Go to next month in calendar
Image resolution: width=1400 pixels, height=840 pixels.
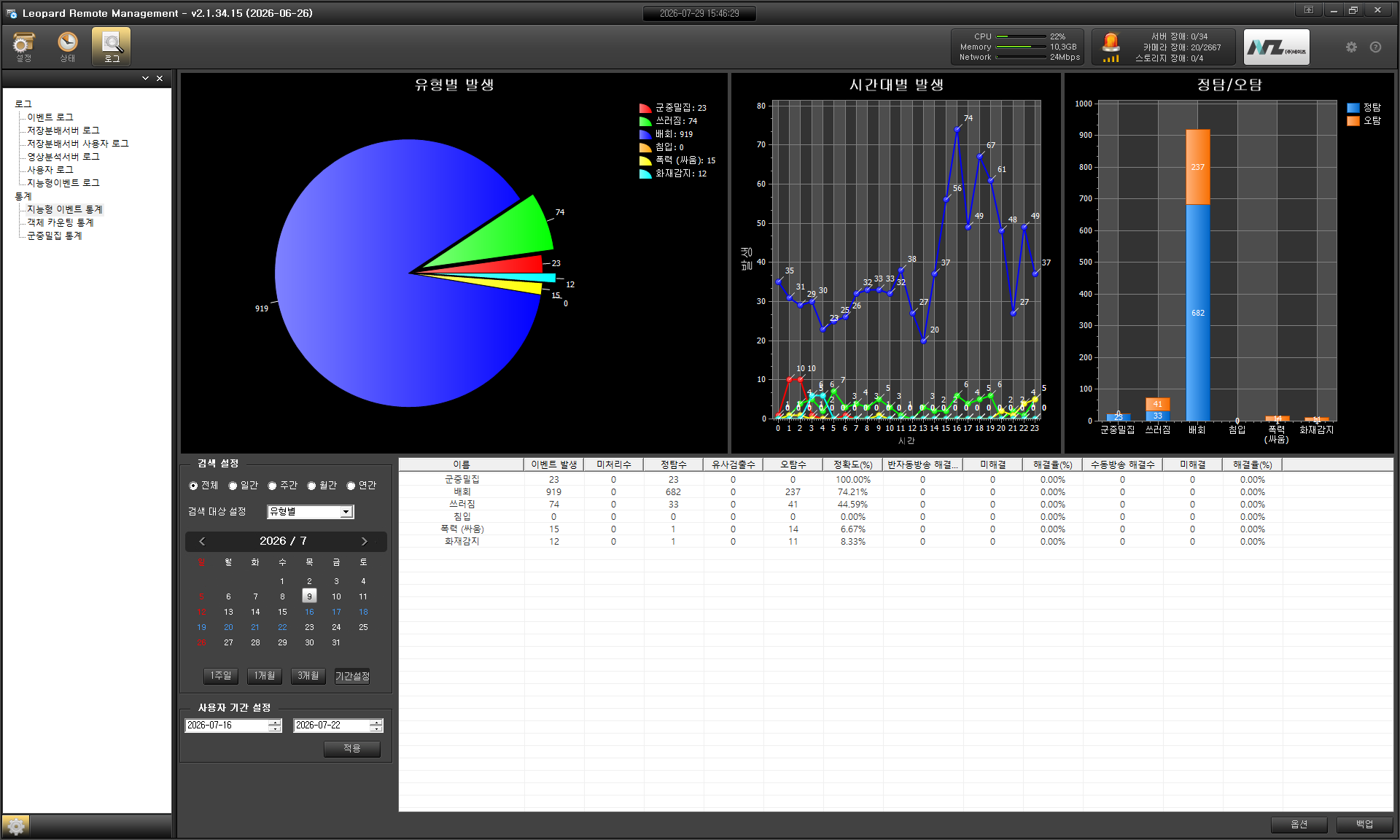pos(364,541)
